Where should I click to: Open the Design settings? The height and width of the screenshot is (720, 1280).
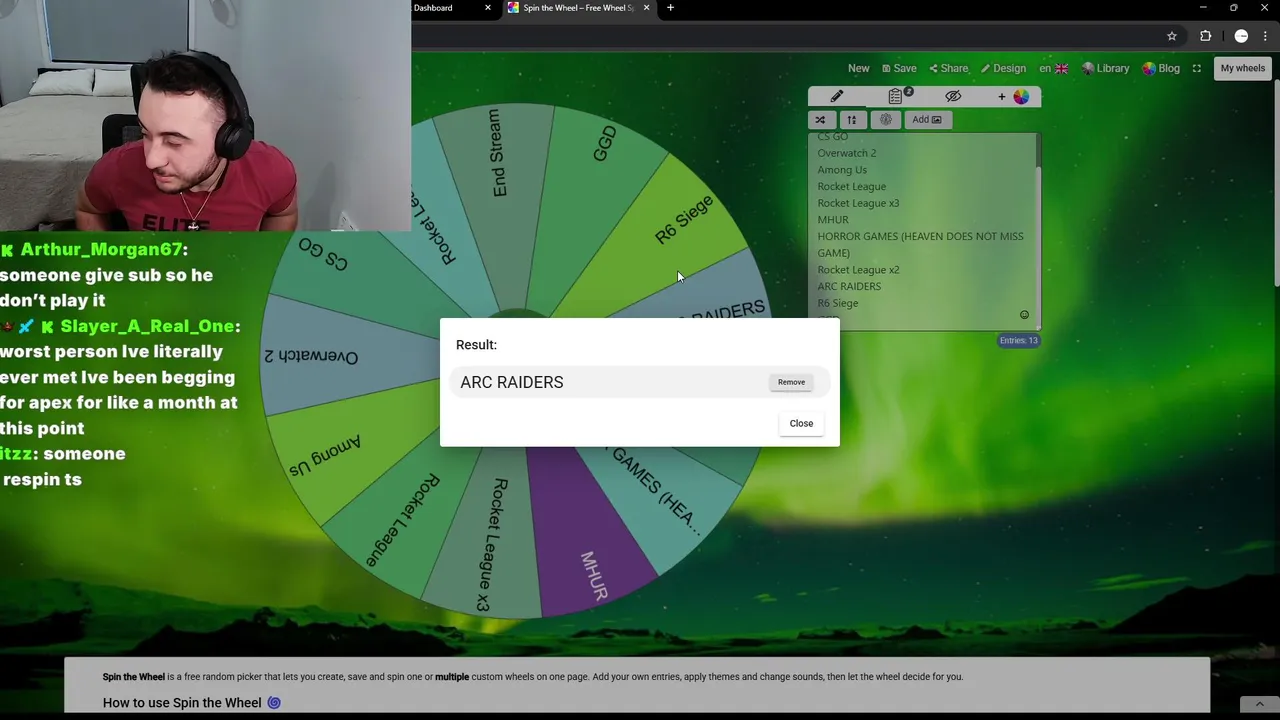[1003, 69]
